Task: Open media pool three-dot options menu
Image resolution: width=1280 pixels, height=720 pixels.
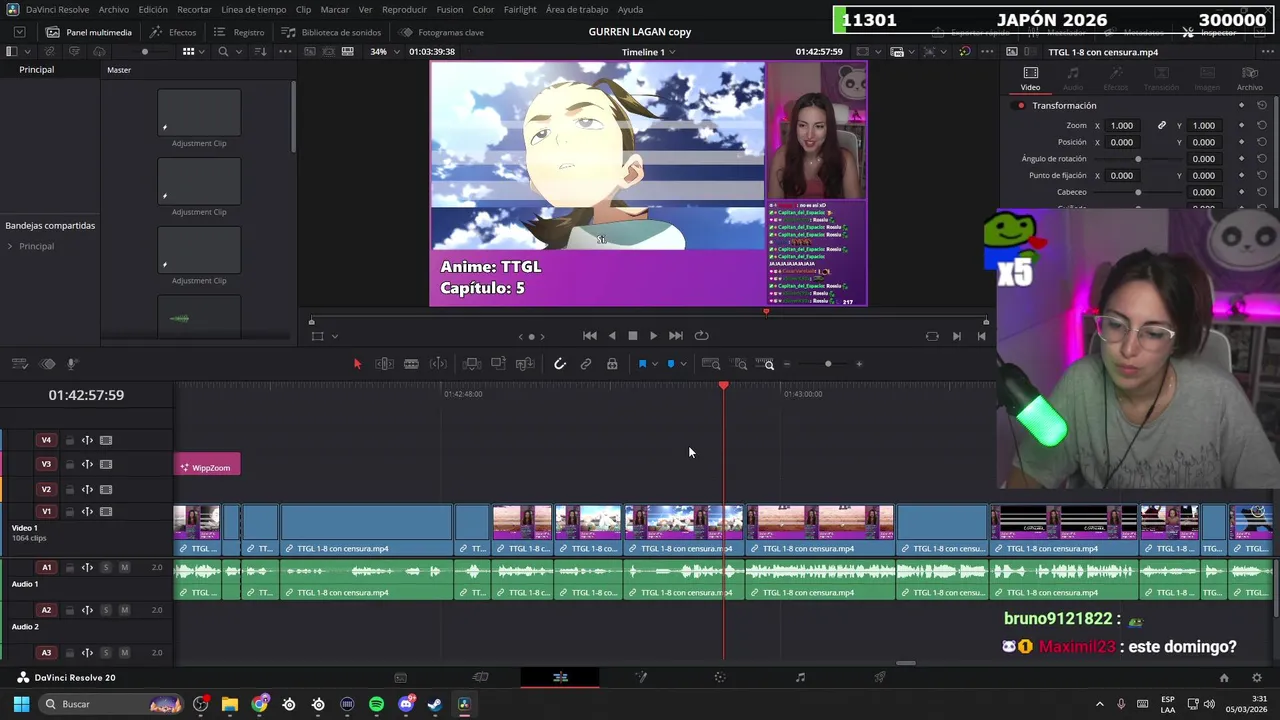Action: [285, 52]
